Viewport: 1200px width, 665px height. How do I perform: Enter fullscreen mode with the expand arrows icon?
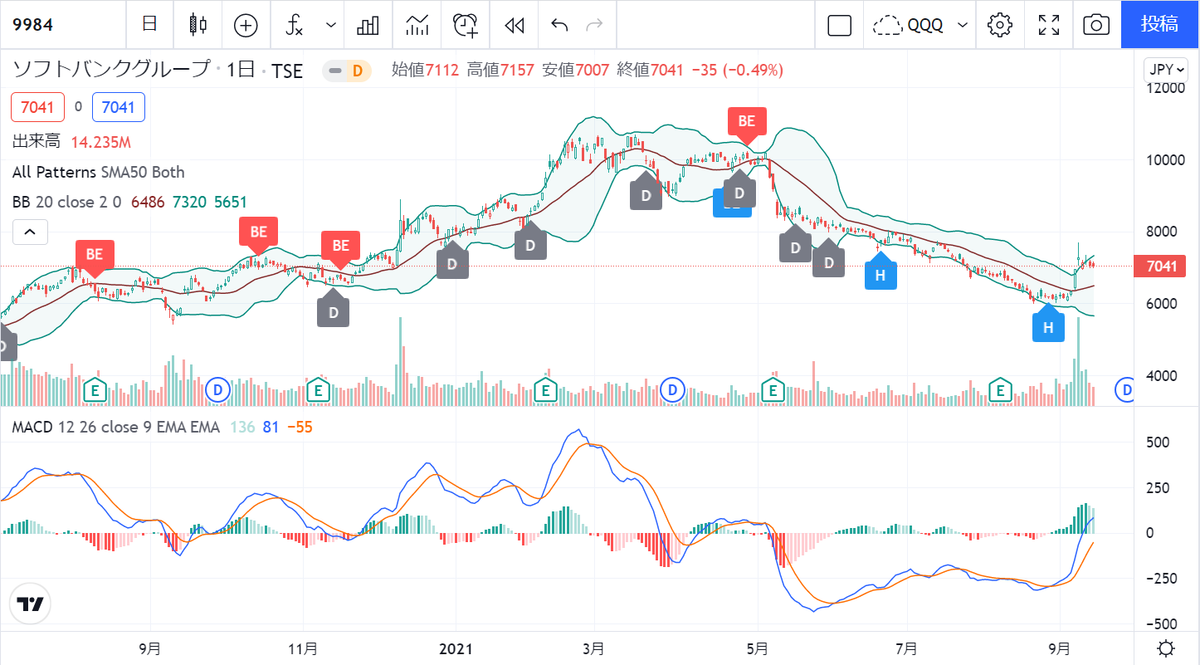tap(1048, 24)
